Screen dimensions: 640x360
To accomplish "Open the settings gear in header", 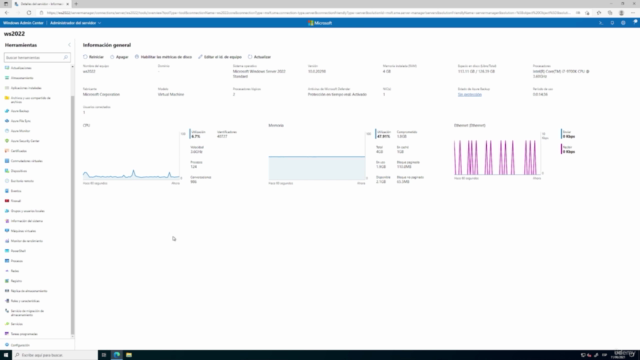I will pyautogui.click(x=623, y=23).
